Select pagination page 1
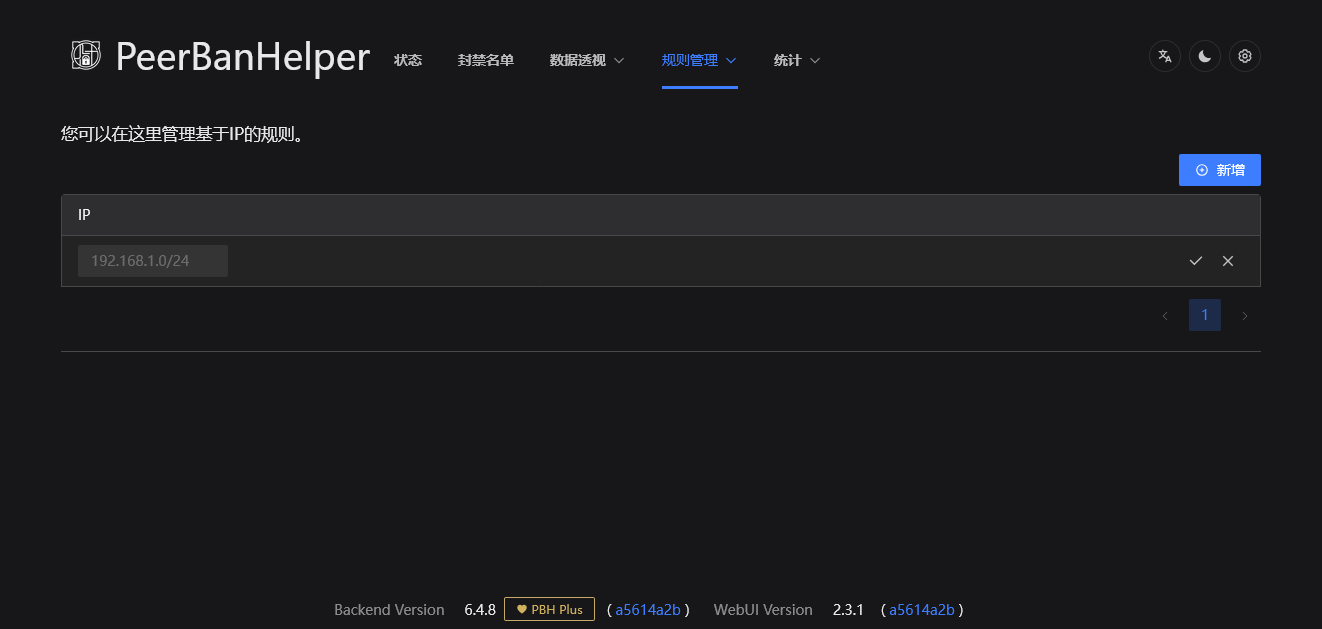This screenshot has width=1322, height=629. coord(1205,316)
